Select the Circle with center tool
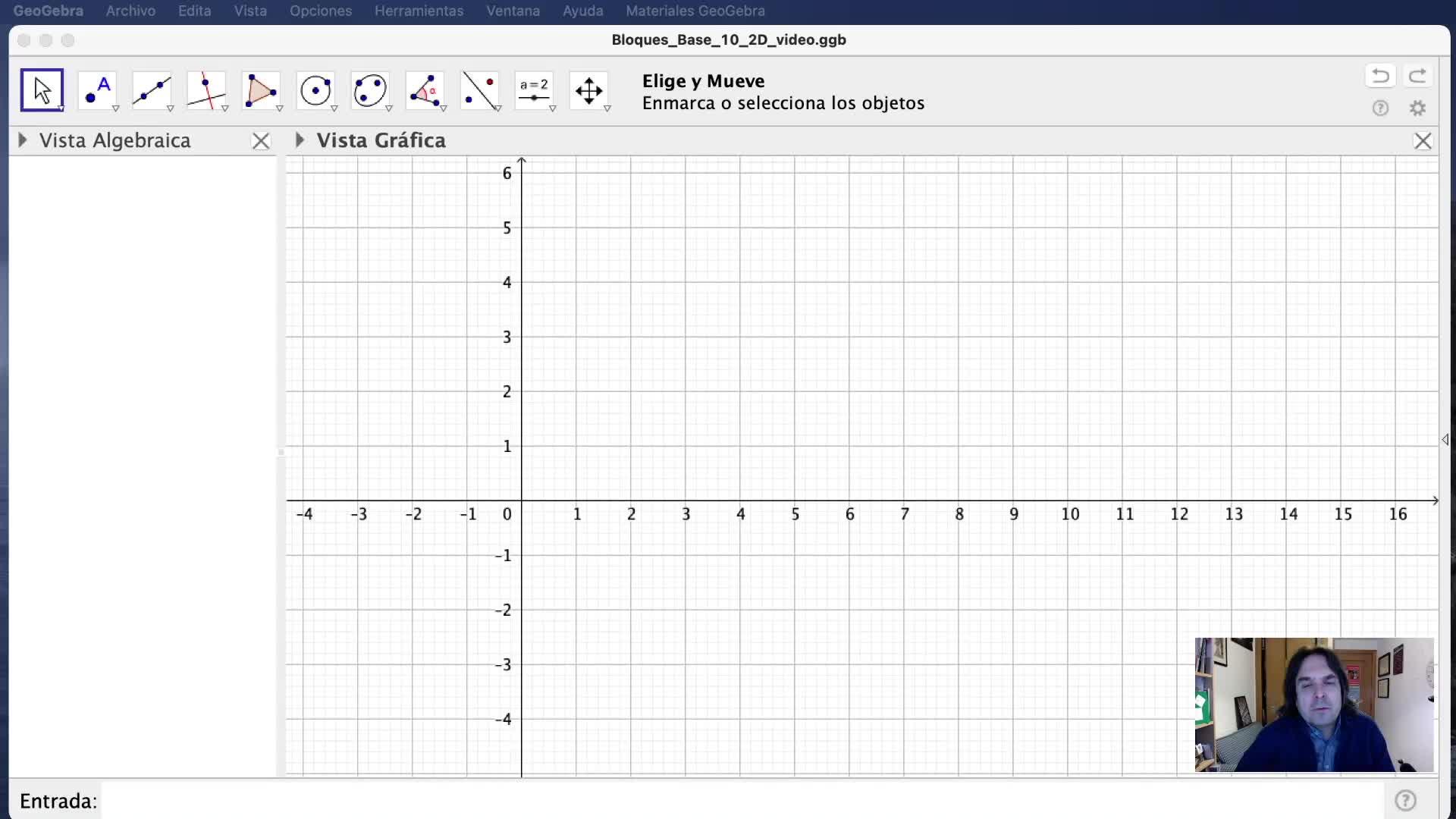1456x819 pixels. [x=315, y=90]
